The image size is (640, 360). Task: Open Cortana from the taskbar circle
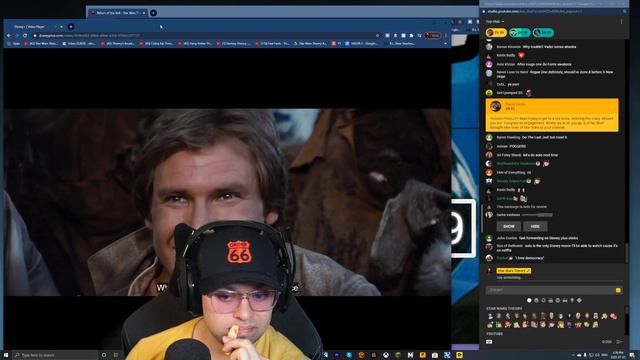104,355
